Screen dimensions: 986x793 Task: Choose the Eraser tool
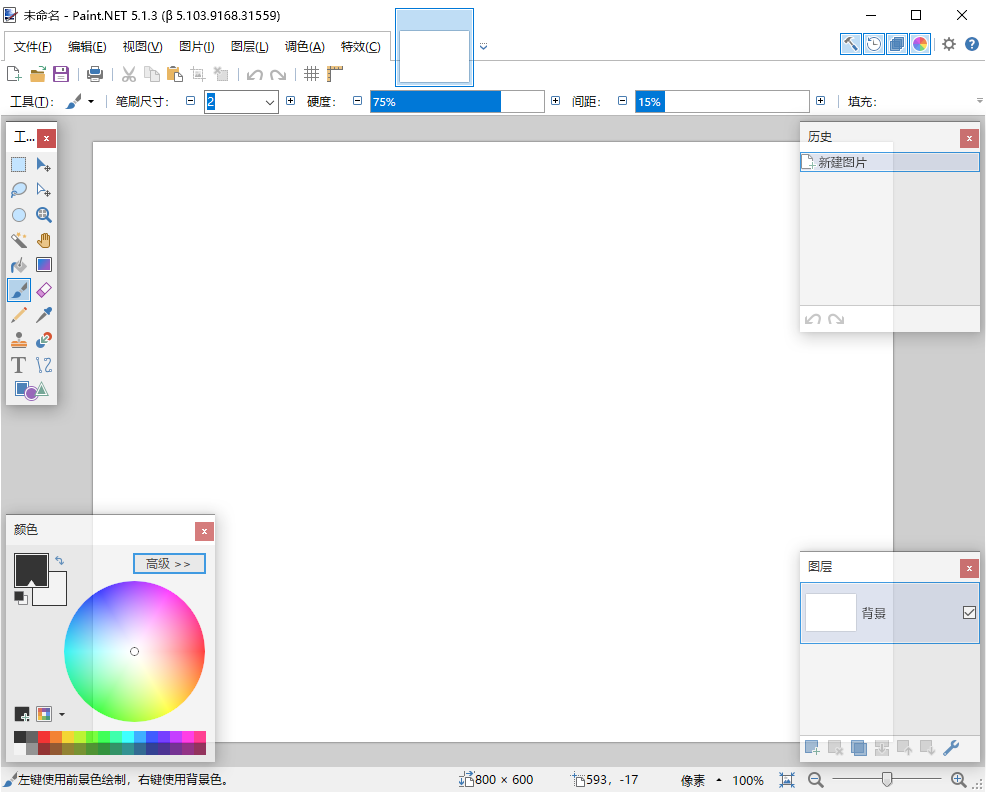click(44, 290)
